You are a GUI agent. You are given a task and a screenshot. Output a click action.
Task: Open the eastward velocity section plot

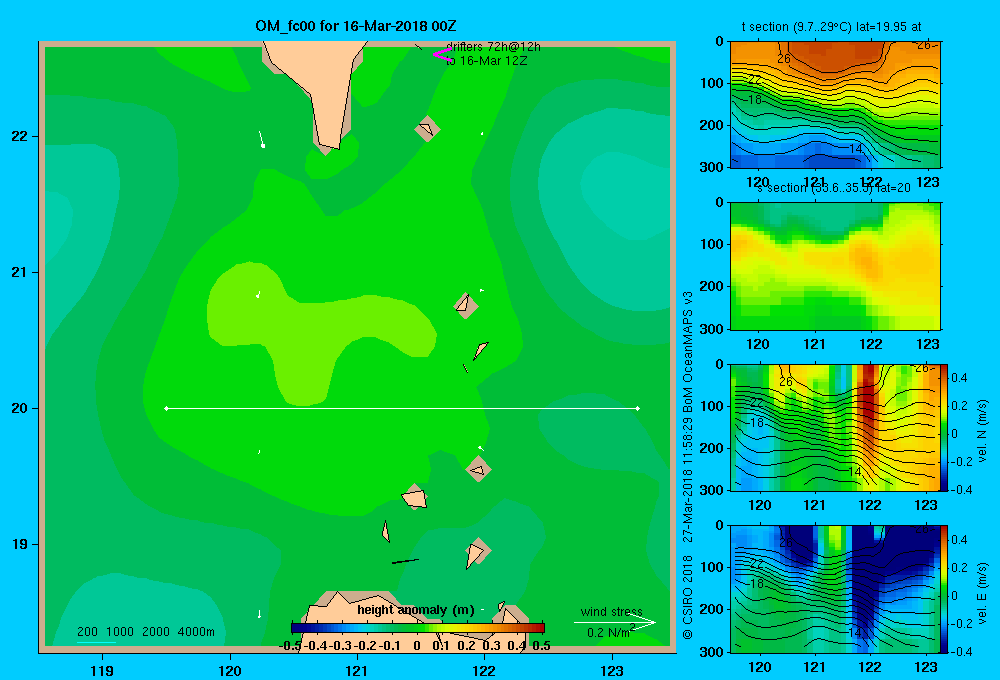coord(835,589)
